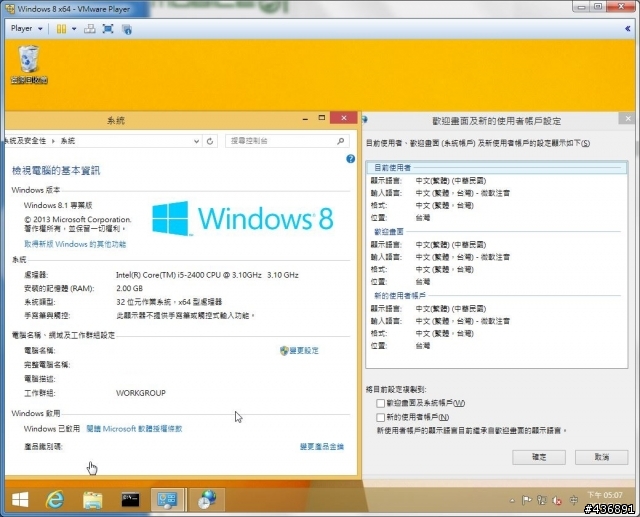Enter VMware full screen mode
This screenshot has width=640, height=517.
(x=108, y=29)
